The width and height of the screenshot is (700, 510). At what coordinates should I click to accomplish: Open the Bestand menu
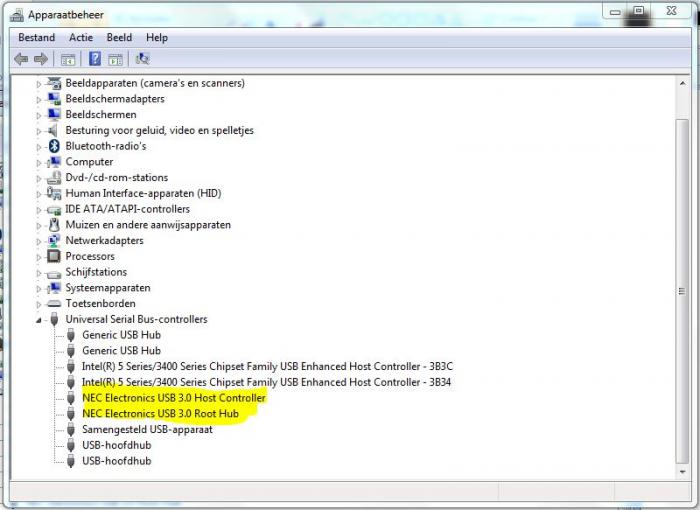point(37,38)
